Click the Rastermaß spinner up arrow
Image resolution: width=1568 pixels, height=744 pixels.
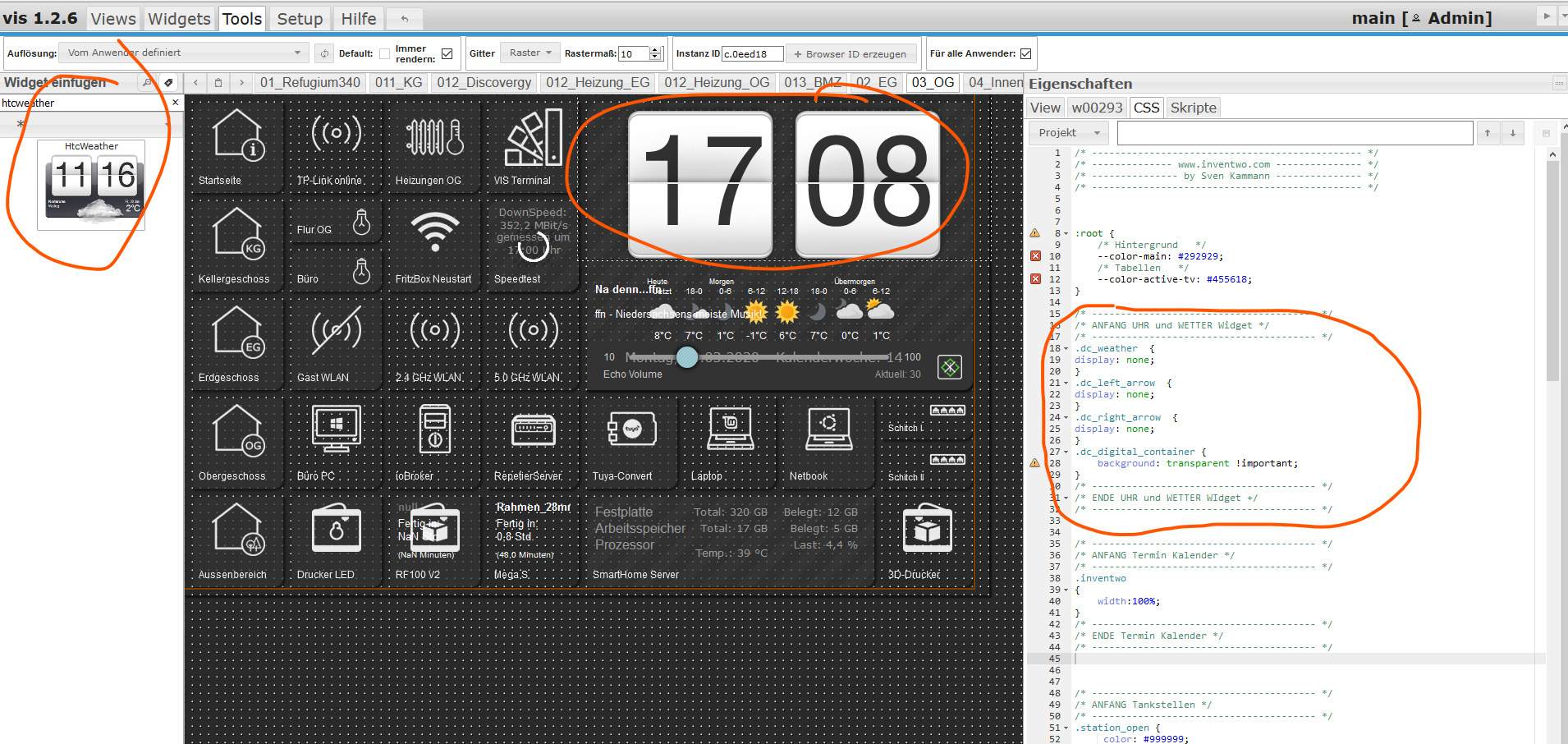pyautogui.click(x=654, y=50)
